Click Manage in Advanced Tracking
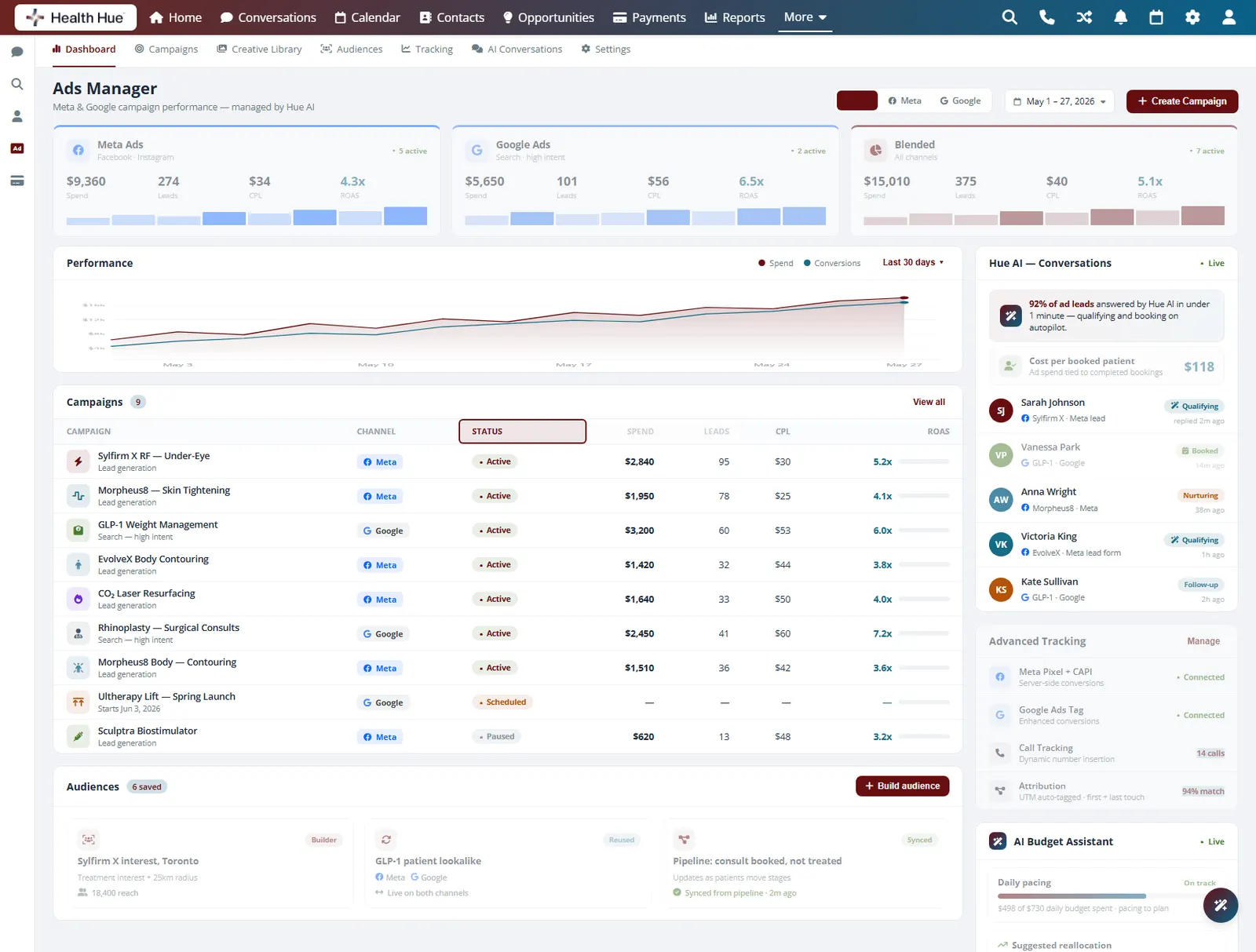 [x=1203, y=641]
